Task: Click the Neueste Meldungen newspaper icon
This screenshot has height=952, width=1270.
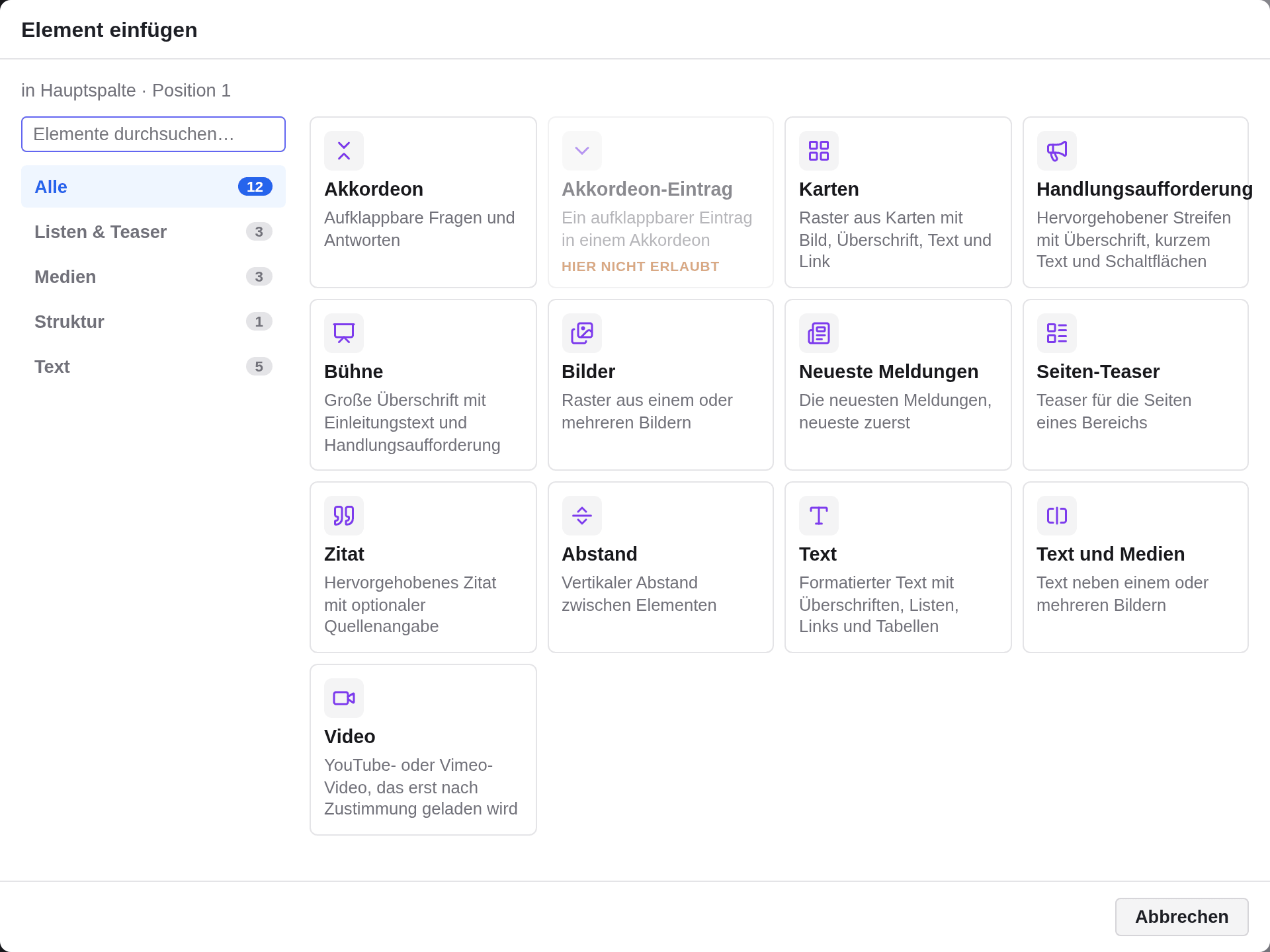Action: coord(819,333)
